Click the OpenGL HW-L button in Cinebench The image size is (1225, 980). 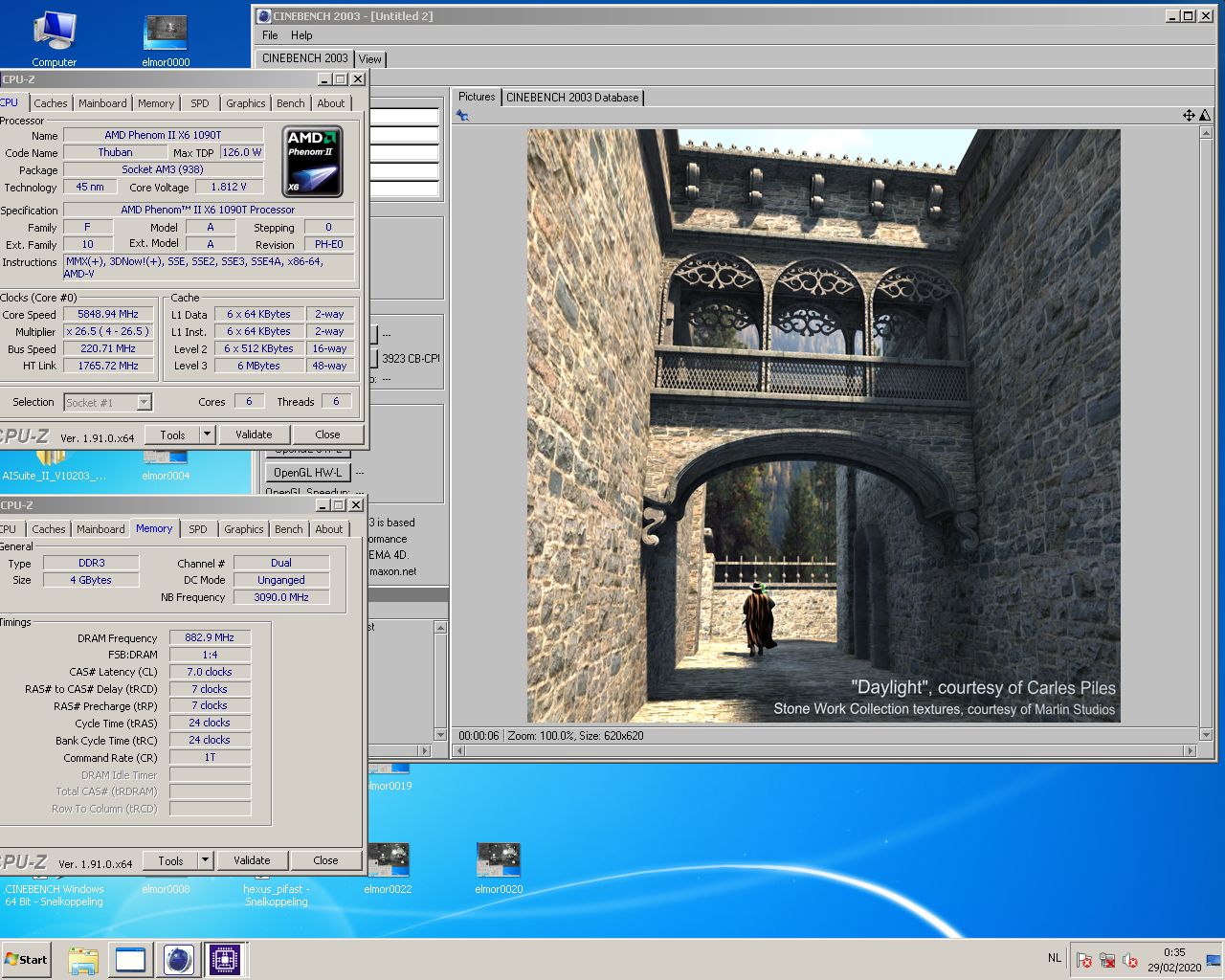tap(307, 473)
